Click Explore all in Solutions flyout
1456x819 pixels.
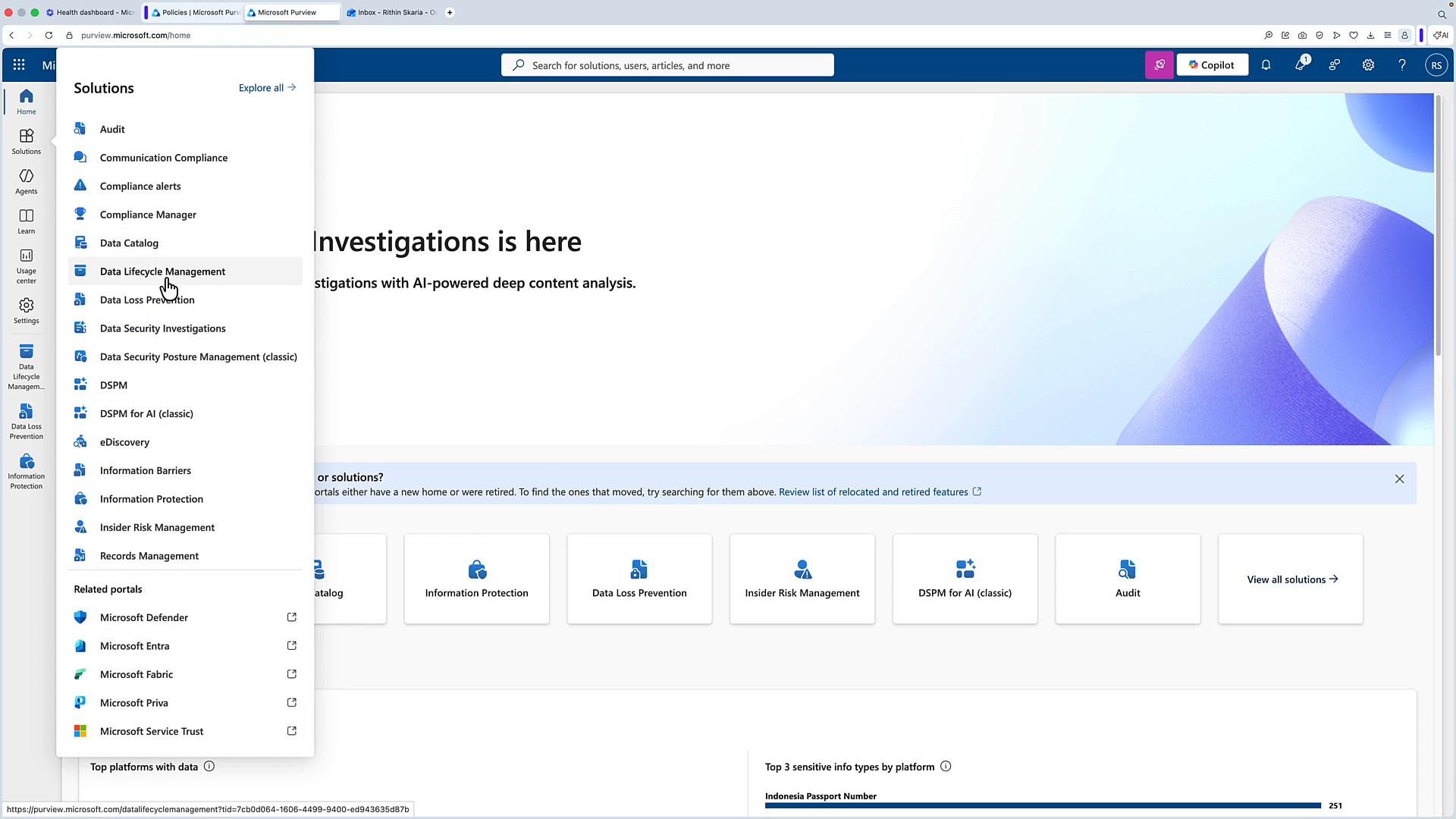tap(267, 88)
